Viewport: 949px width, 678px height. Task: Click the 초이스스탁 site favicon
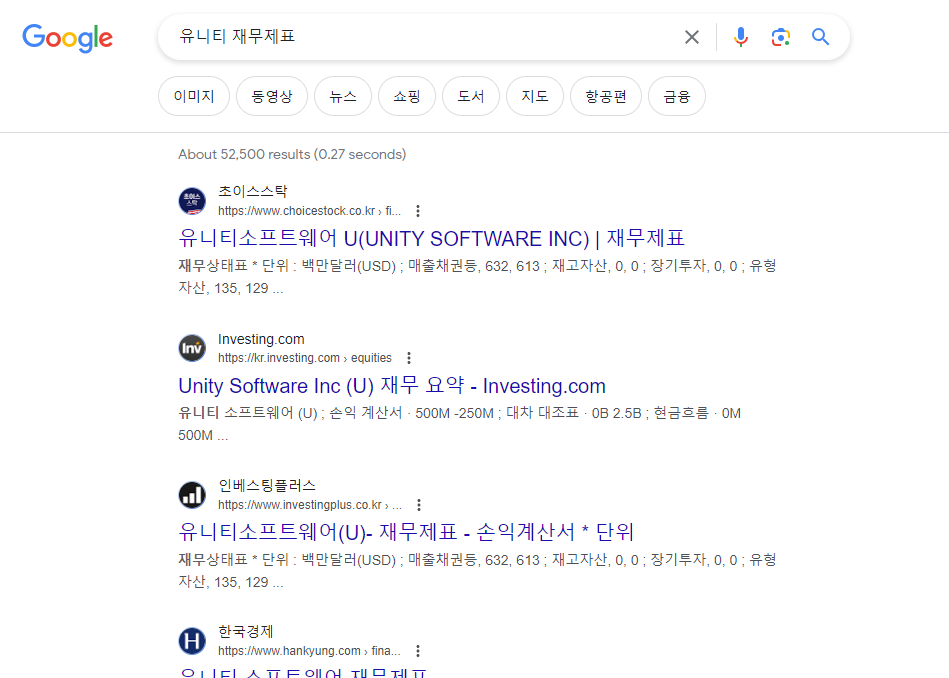(192, 201)
